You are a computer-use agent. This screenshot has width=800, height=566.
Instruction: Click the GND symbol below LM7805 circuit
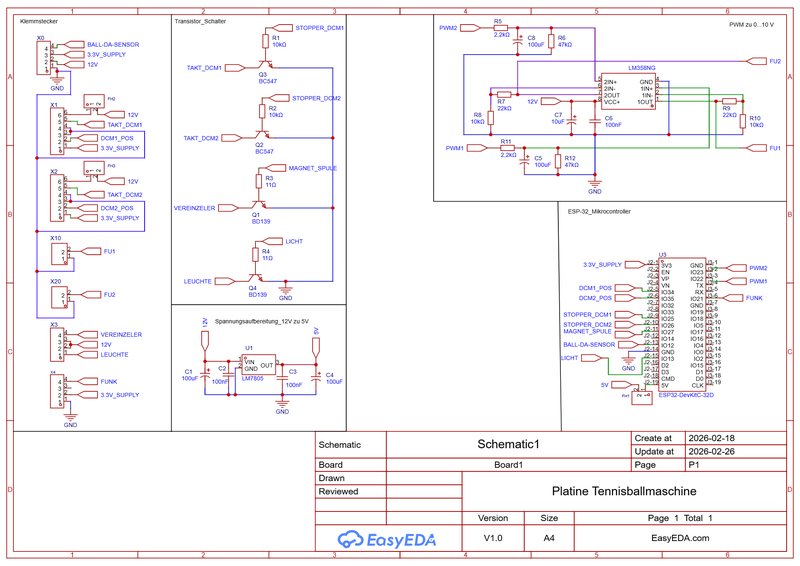[x=282, y=405]
